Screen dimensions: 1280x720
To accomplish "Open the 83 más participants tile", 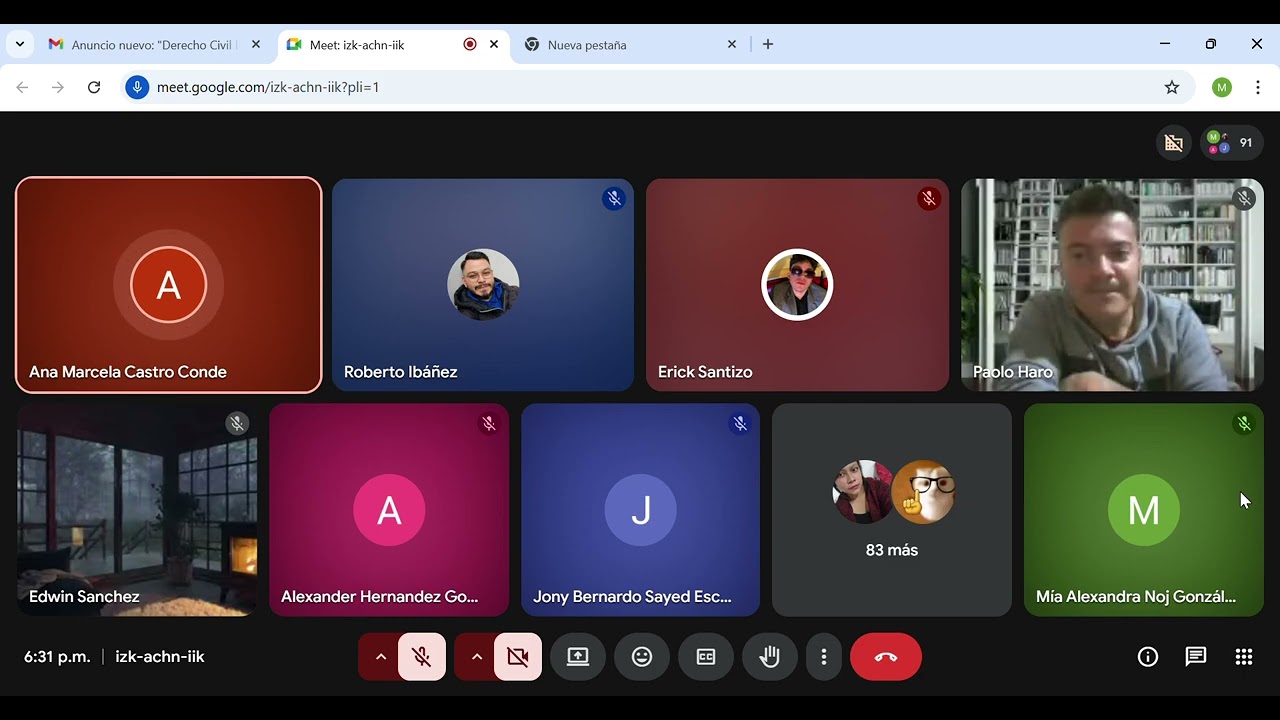I will 892,510.
